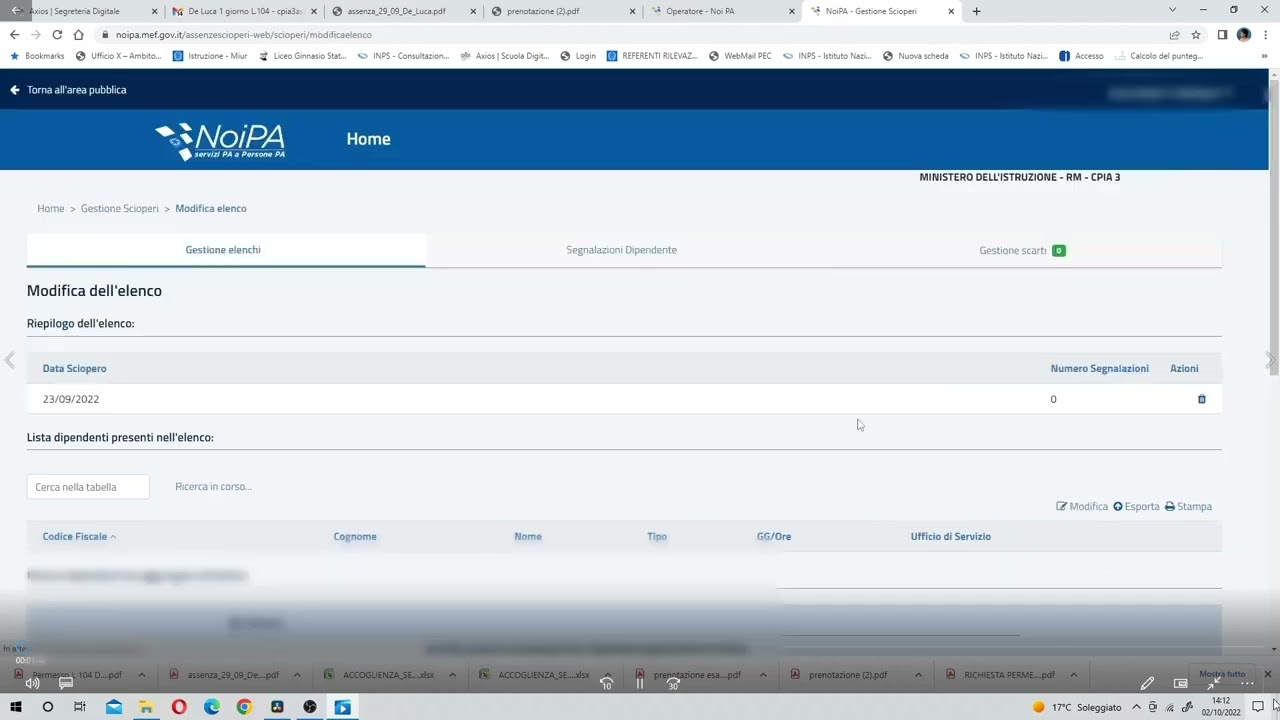Click the Cerca nella tabella search field

click(x=88, y=487)
